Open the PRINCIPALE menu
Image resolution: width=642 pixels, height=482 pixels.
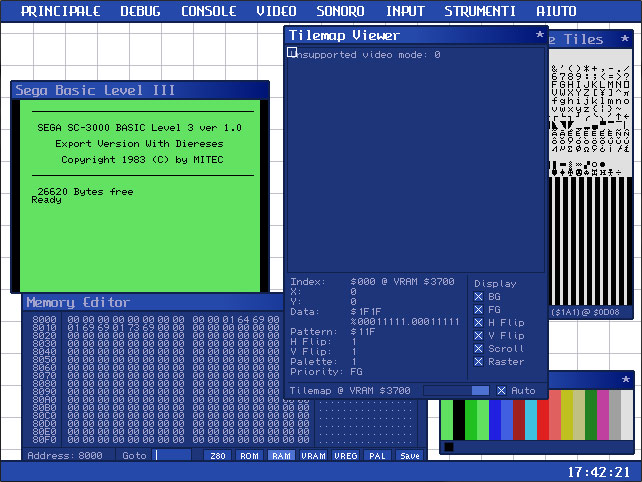pos(60,11)
